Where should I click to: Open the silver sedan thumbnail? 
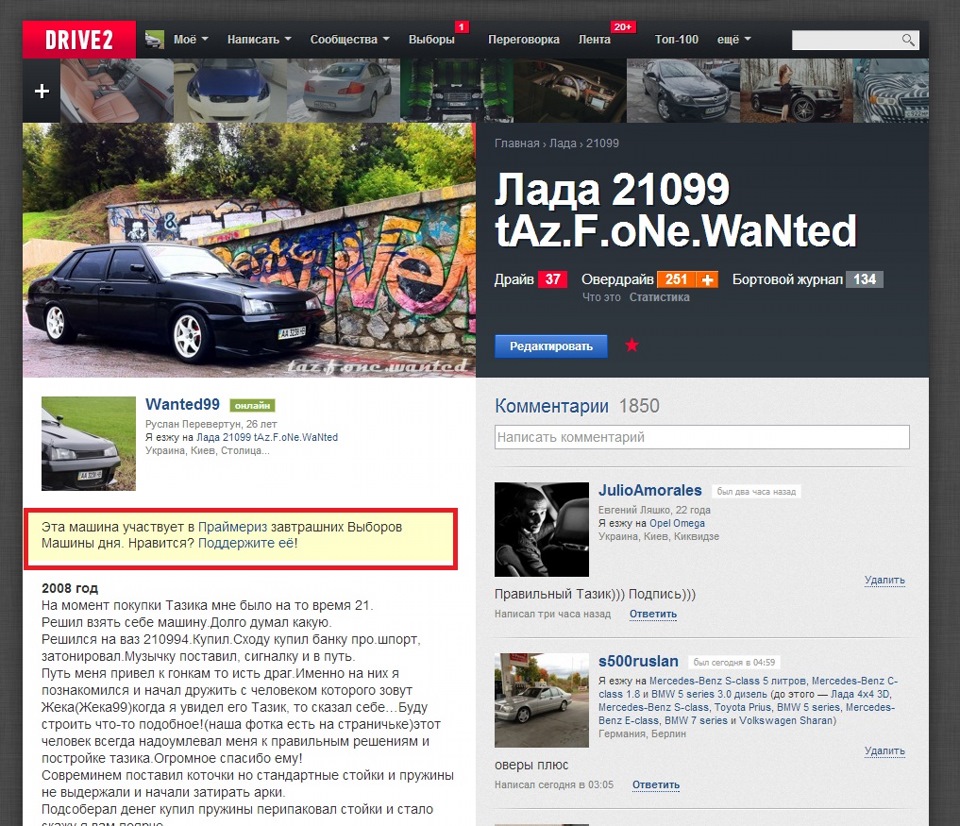click(x=343, y=91)
